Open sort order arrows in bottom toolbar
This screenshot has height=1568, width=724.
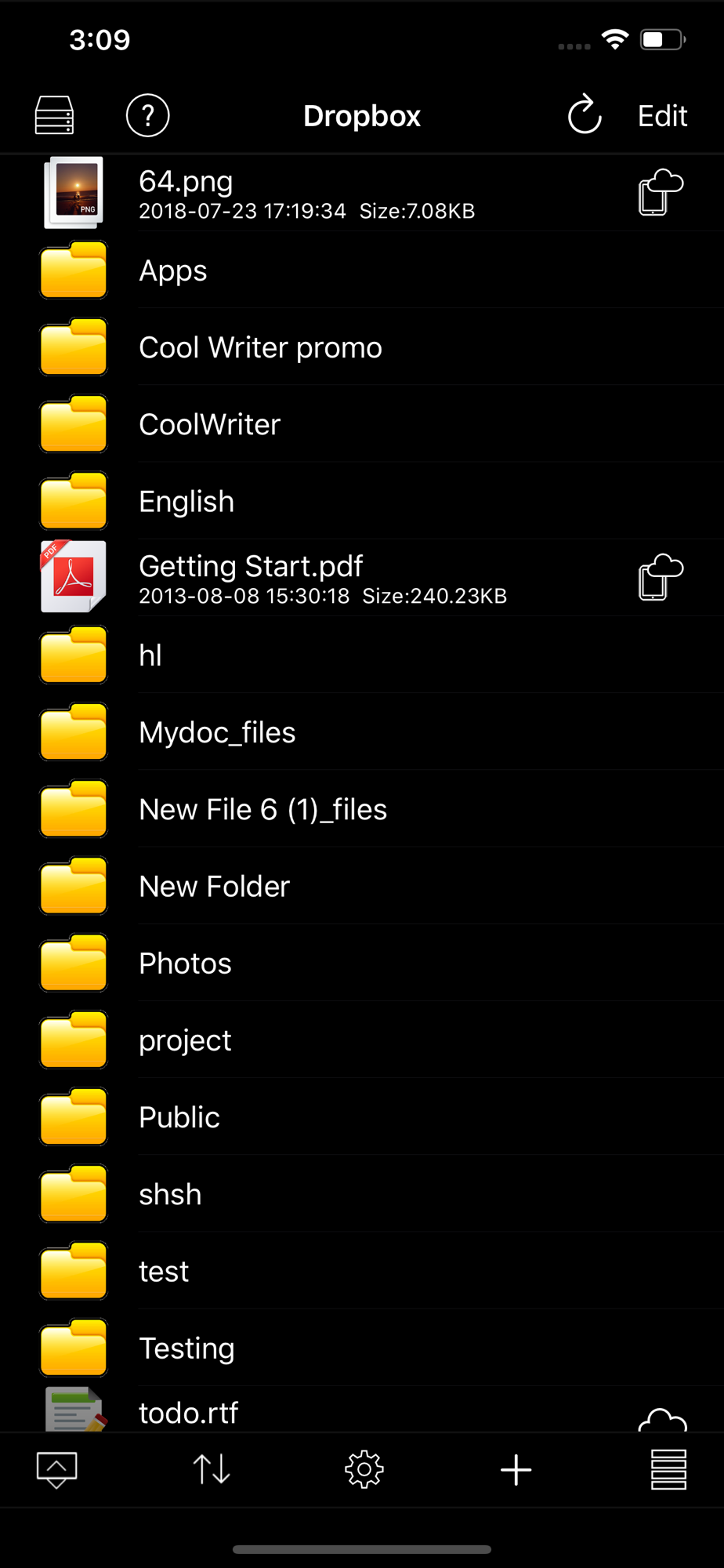point(211,1469)
